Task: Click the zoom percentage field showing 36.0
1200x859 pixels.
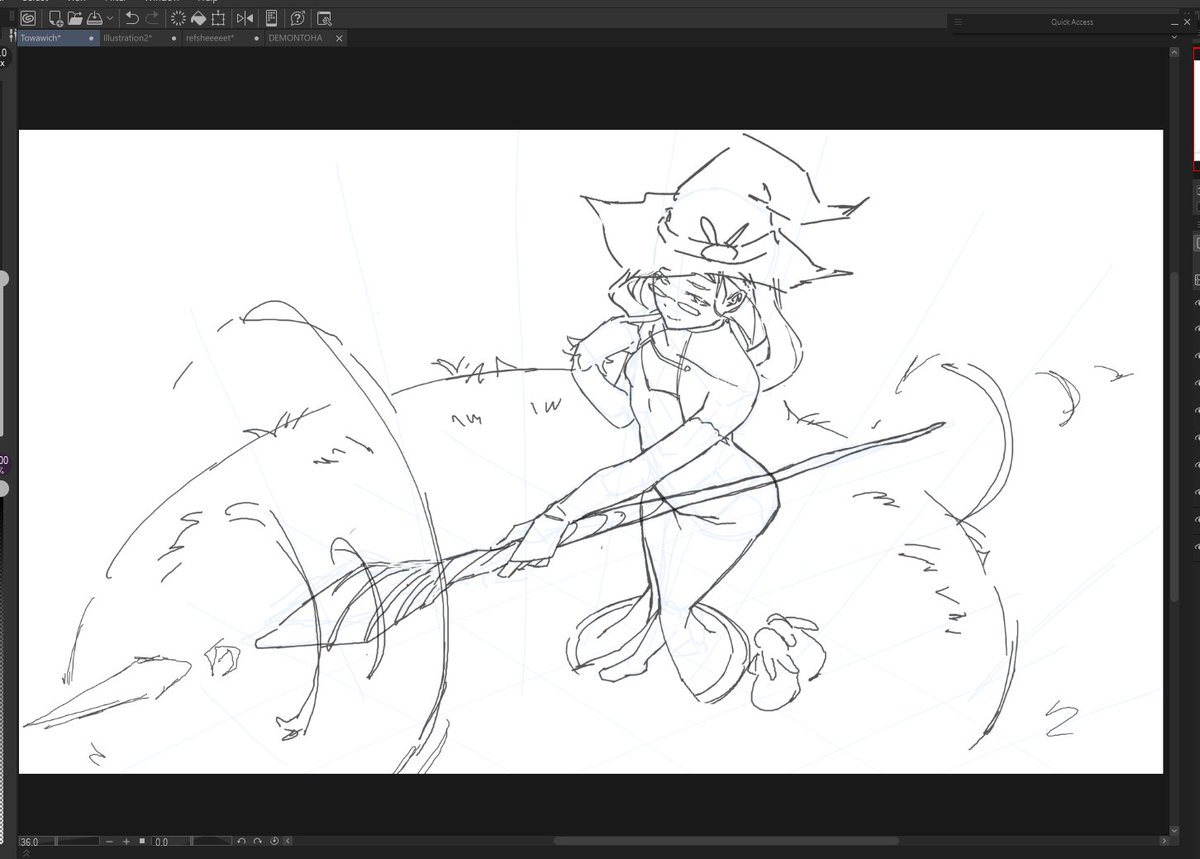Action: (36, 842)
